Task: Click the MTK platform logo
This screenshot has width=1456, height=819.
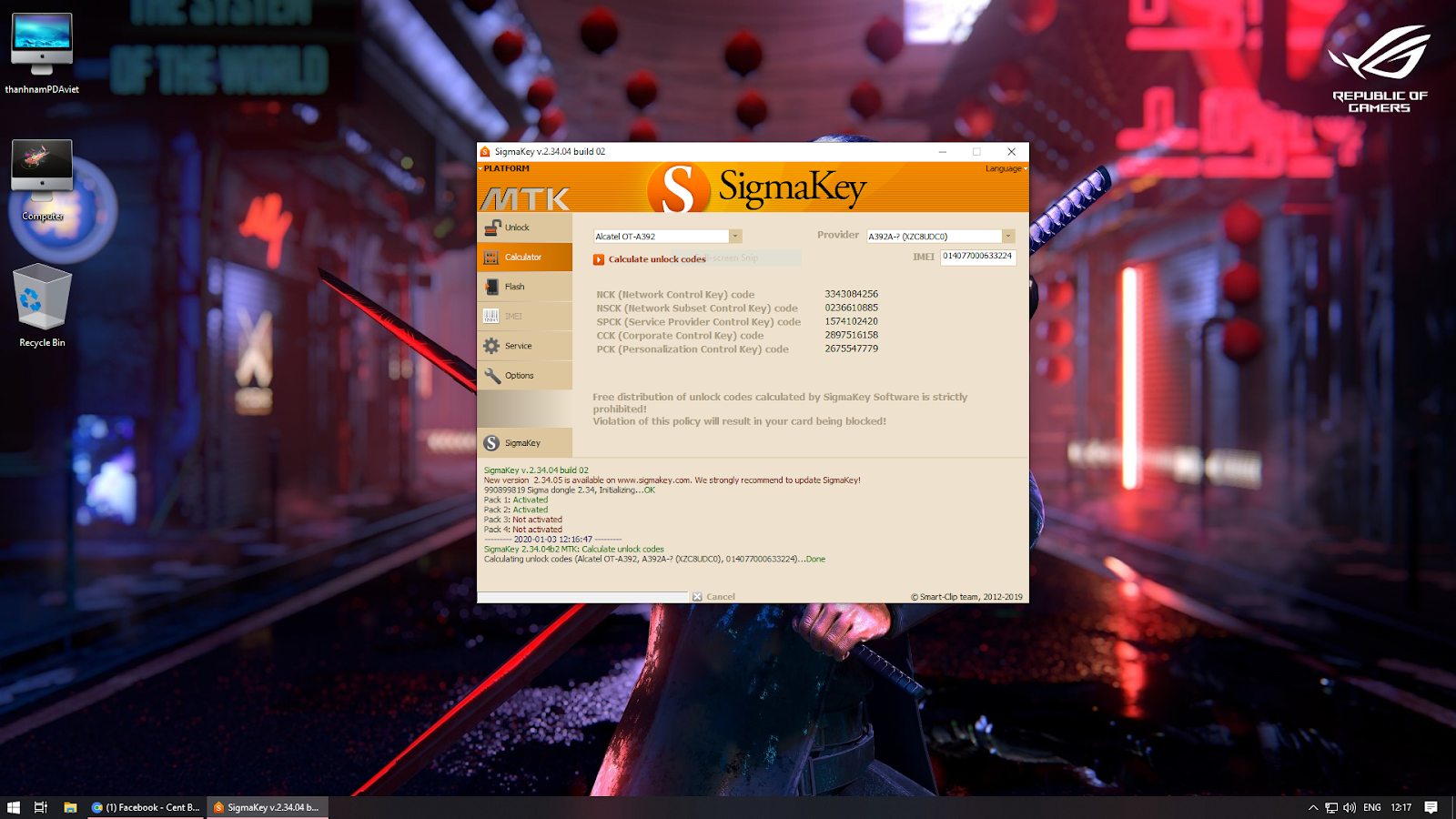Action: click(x=525, y=198)
